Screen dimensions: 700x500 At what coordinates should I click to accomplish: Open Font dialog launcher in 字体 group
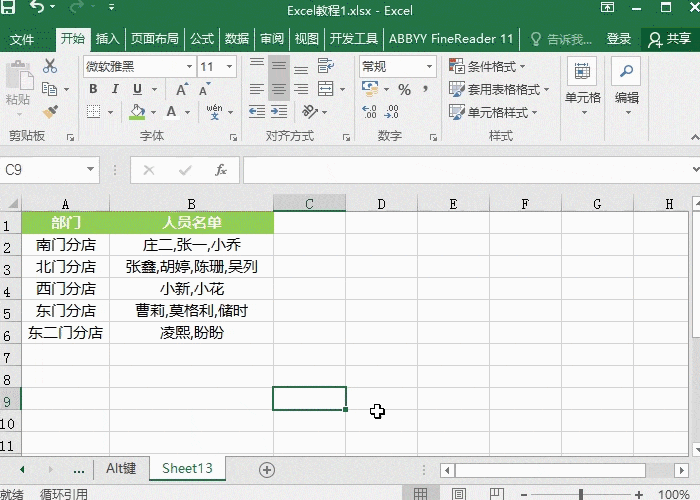(x=233, y=138)
